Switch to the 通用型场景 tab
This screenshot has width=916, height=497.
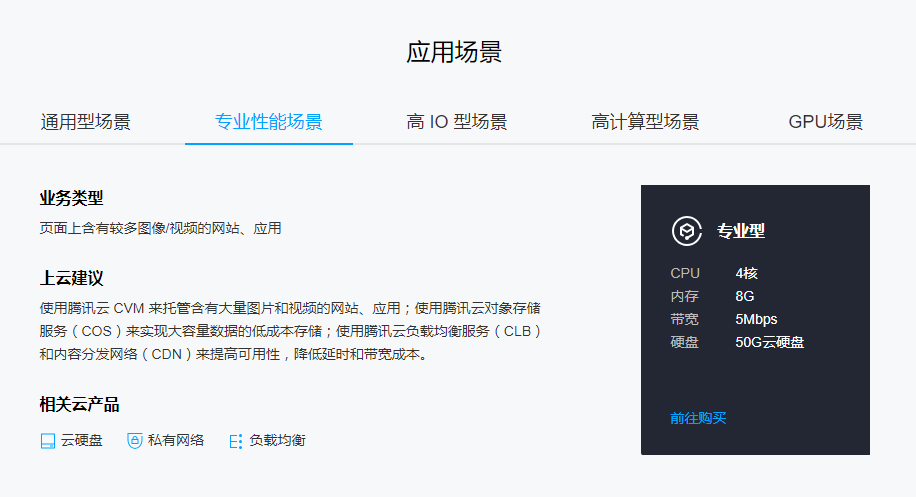pyautogui.click(x=85, y=121)
